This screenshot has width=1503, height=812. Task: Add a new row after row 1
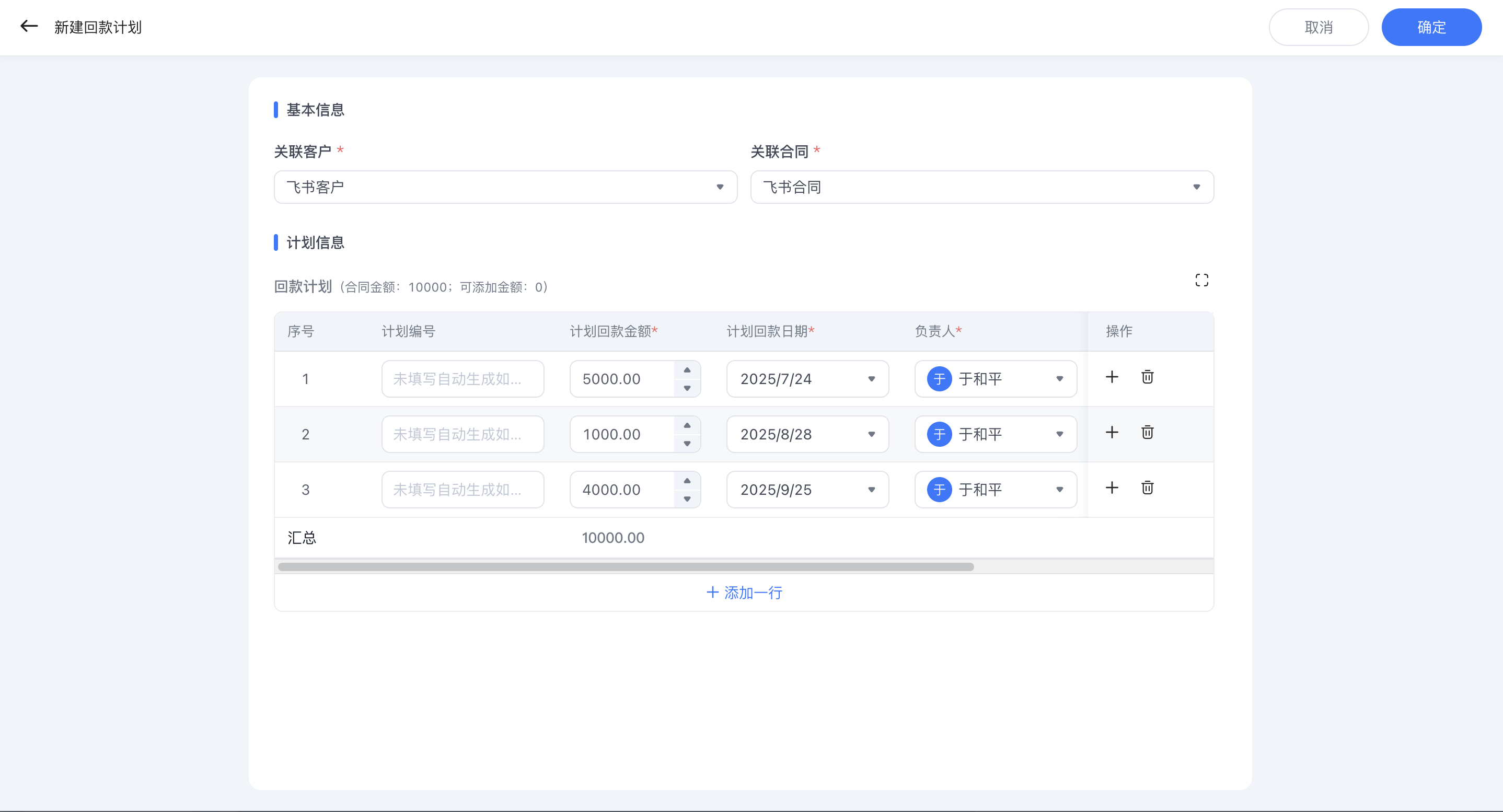(x=1112, y=377)
